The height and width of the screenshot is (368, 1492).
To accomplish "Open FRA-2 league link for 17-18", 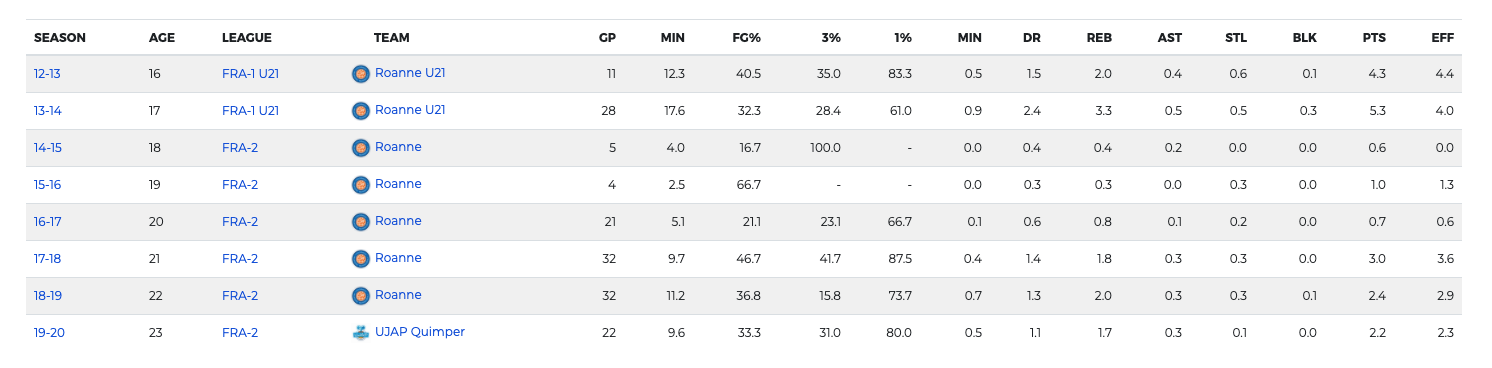I will pos(240,259).
